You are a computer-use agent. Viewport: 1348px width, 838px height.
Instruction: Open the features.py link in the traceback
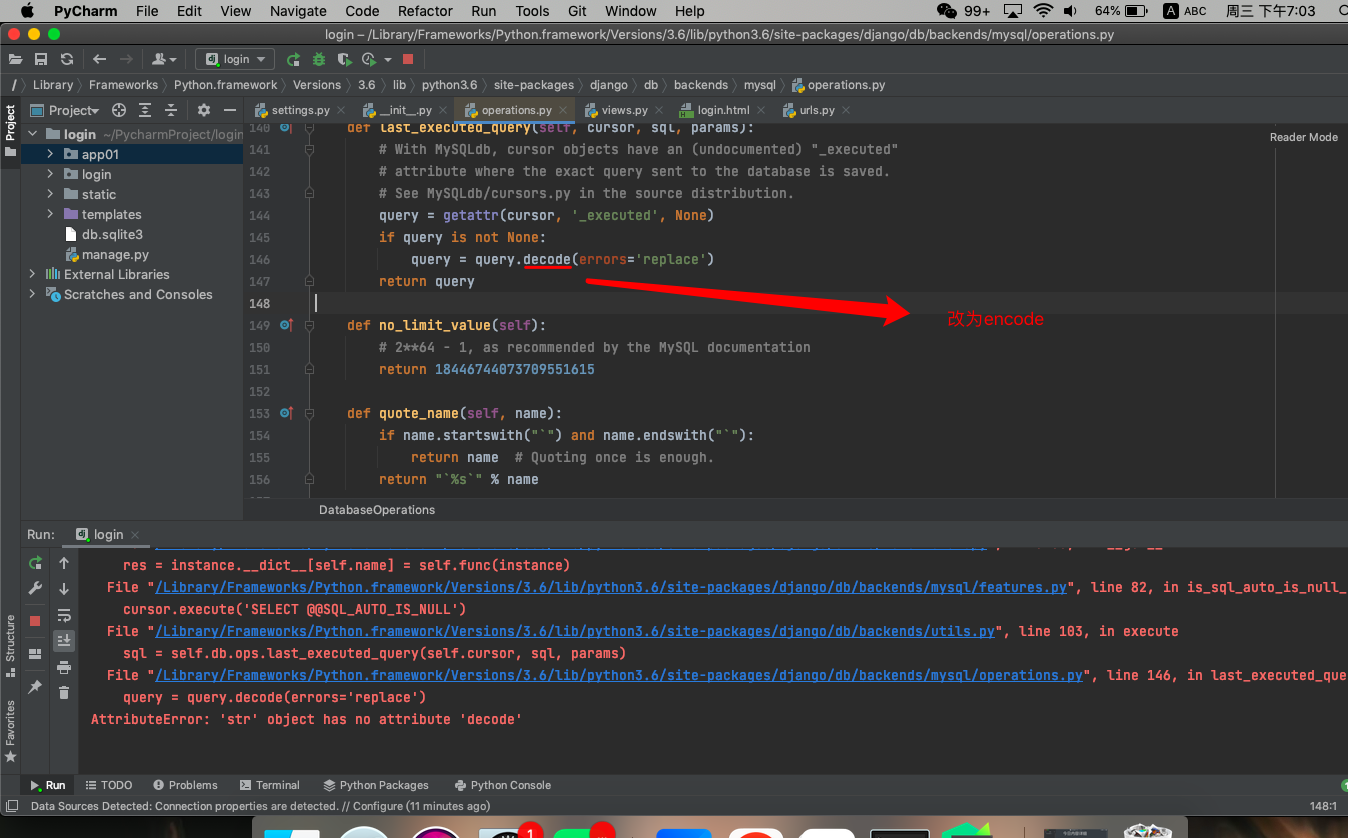[611, 587]
